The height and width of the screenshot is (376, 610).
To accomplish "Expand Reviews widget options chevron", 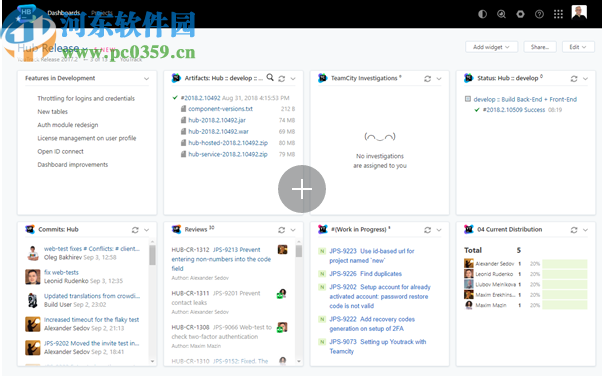I will click(x=293, y=230).
